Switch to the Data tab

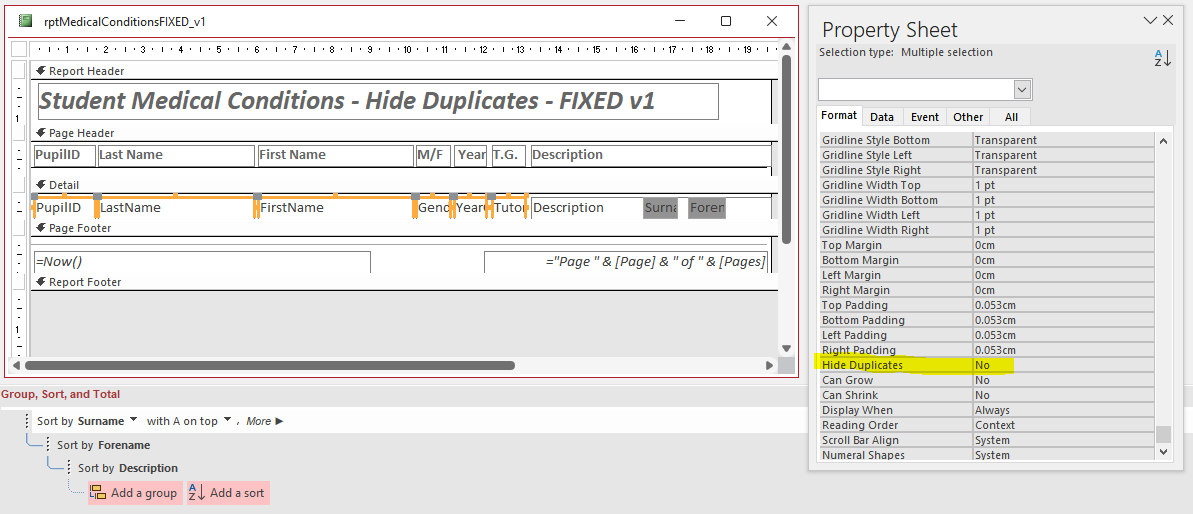[x=882, y=117]
